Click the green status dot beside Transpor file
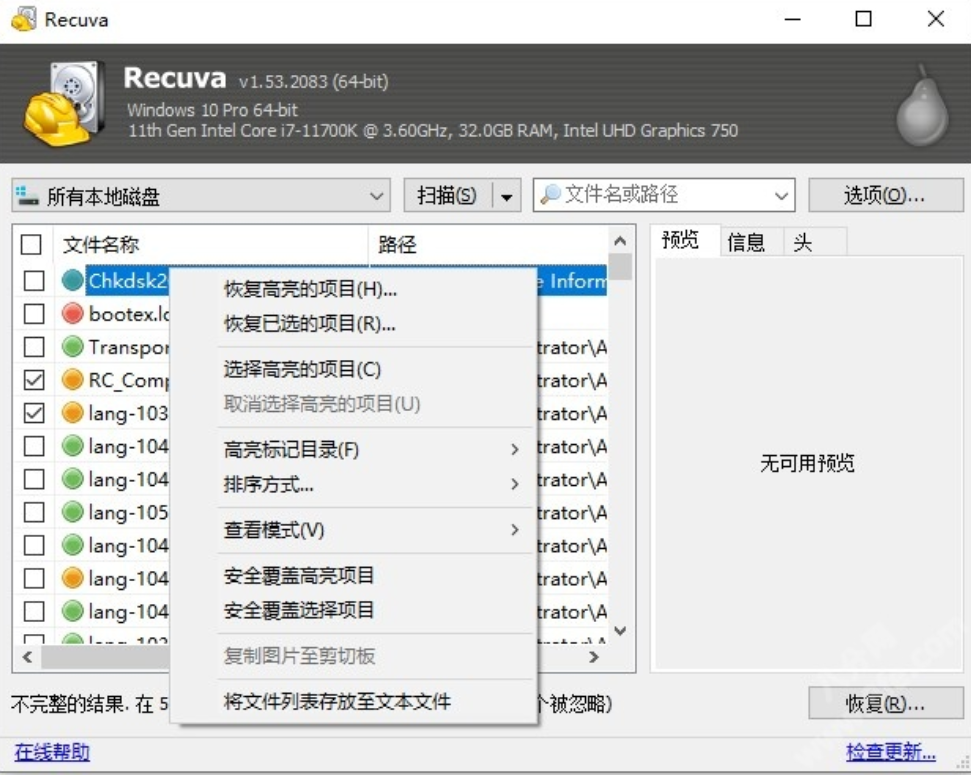 pyautogui.click(x=73, y=347)
